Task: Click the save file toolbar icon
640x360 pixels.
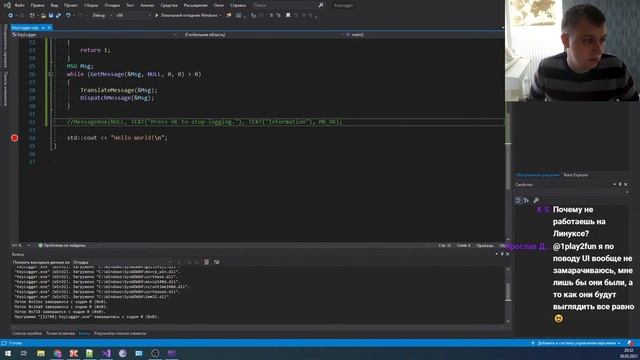Action: point(51,16)
